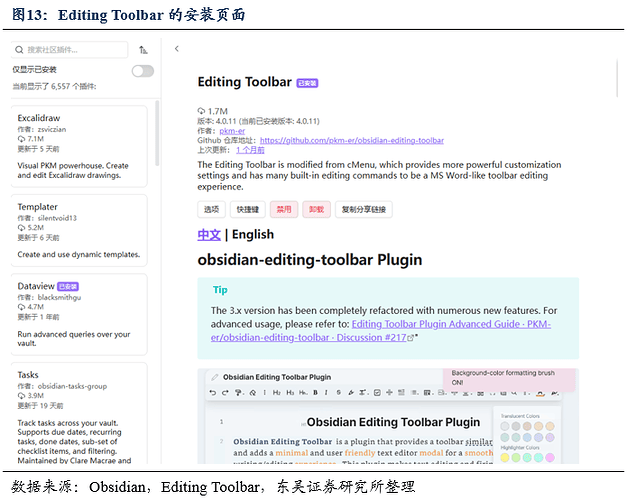Open the GitHub repository URL link

click(x=352, y=140)
